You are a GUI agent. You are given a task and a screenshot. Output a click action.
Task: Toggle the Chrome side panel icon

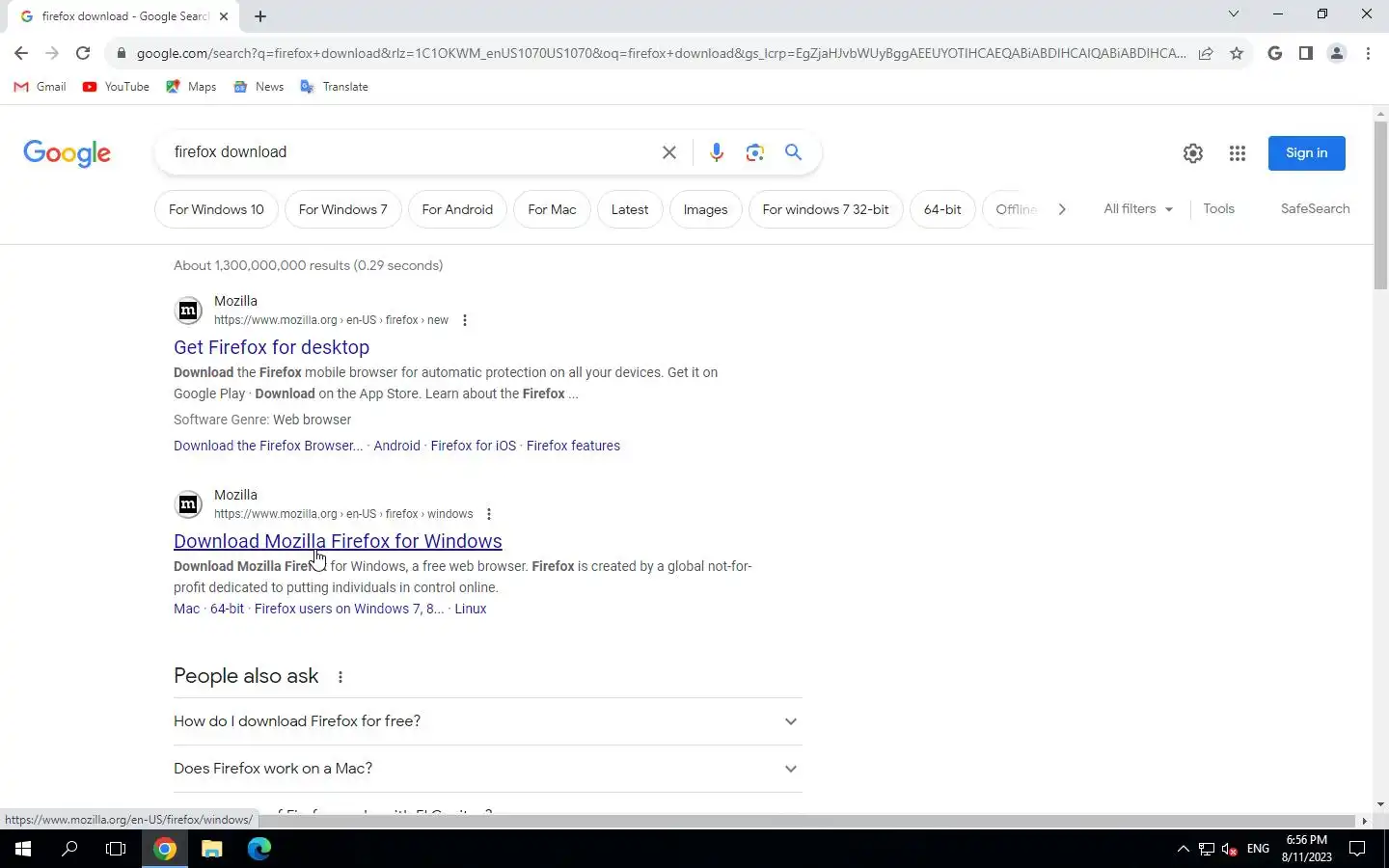(1305, 53)
